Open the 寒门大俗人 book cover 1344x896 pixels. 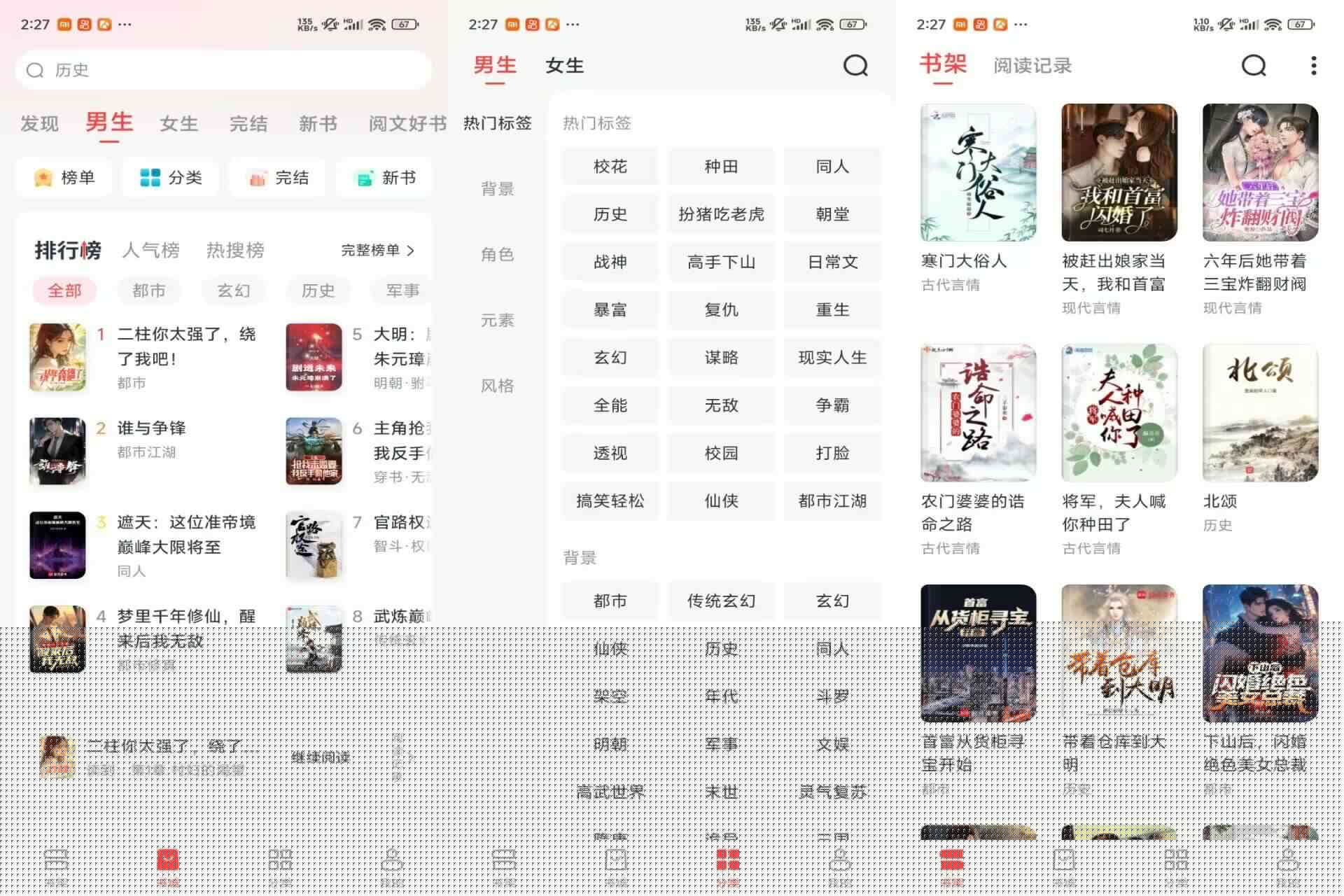click(978, 172)
